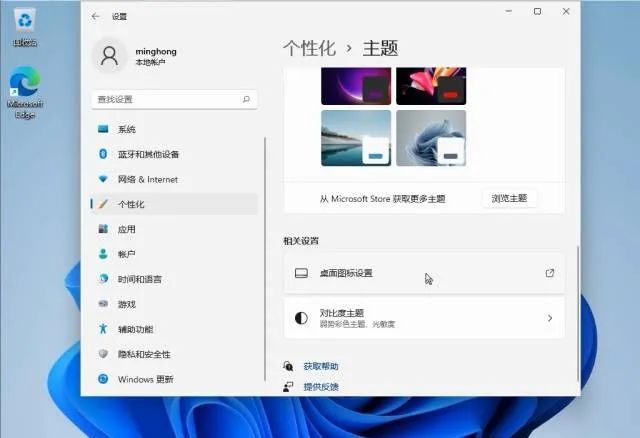This screenshot has width=640, height=438.
Task: Open 桌面图标设置 row
Action: pos(424,273)
